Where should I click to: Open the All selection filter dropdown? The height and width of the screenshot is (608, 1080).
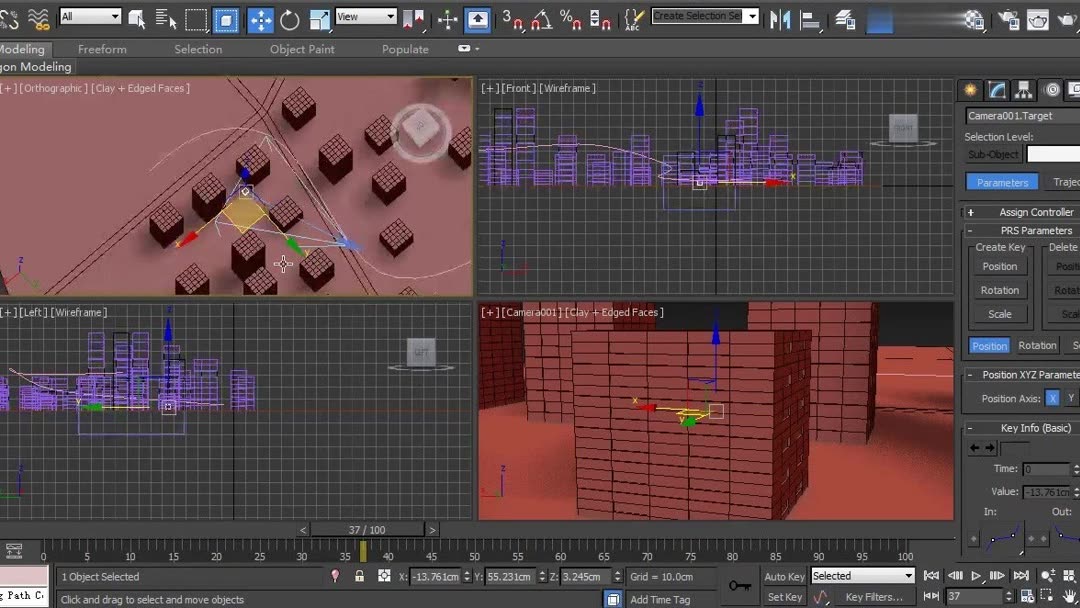click(90, 17)
